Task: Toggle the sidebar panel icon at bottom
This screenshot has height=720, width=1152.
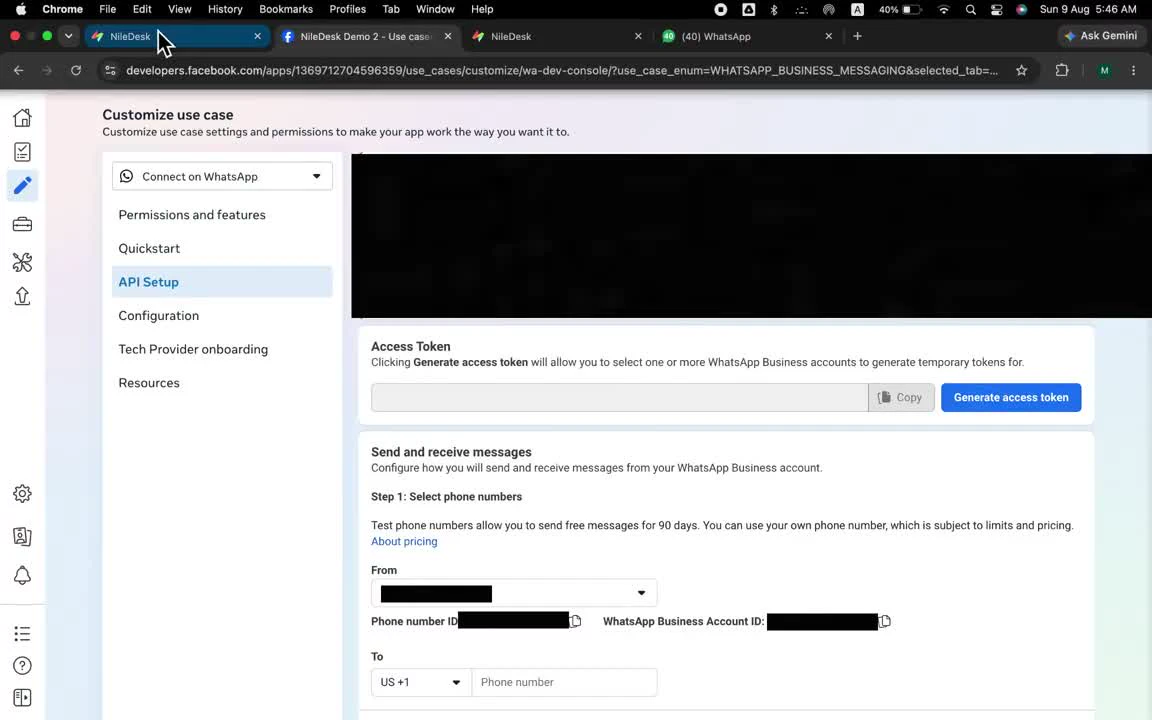Action: (22, 697)
